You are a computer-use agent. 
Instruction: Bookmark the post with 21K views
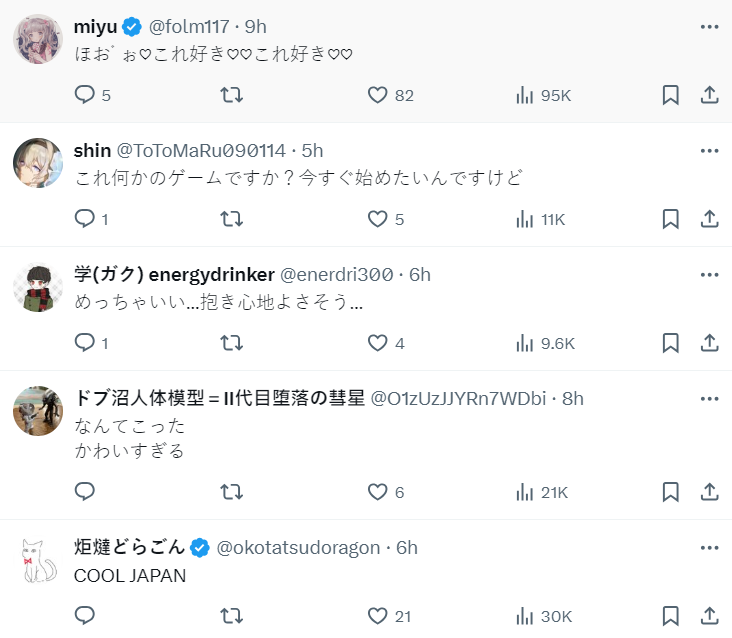point(671,491)
